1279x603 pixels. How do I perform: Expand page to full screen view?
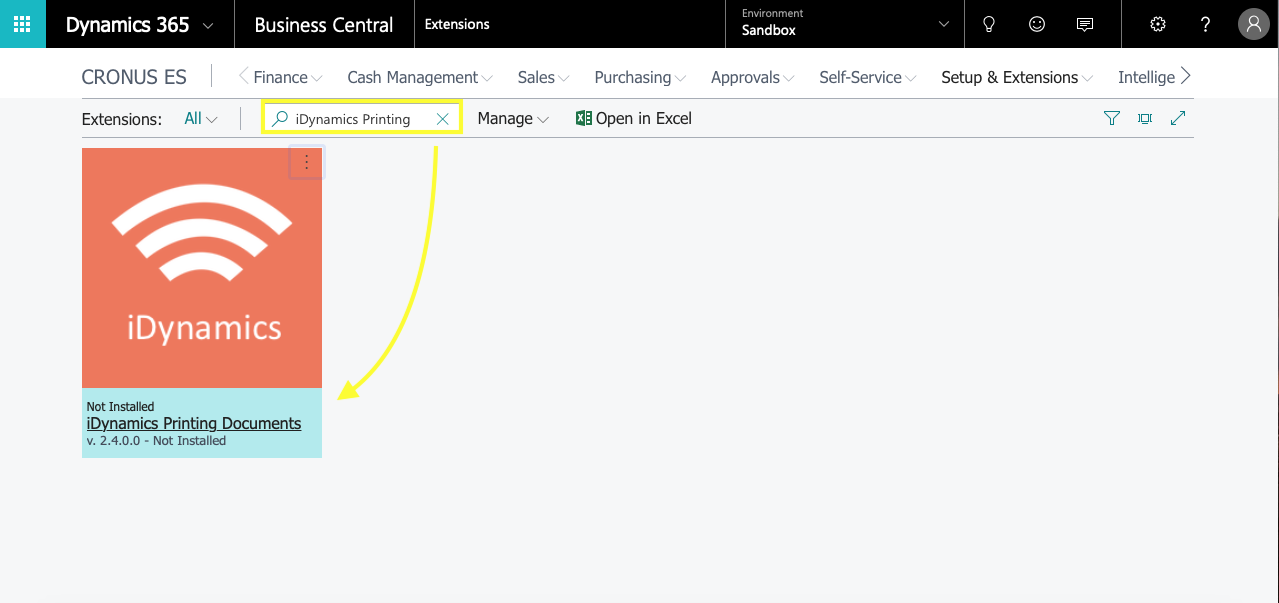pos(1178,118)
